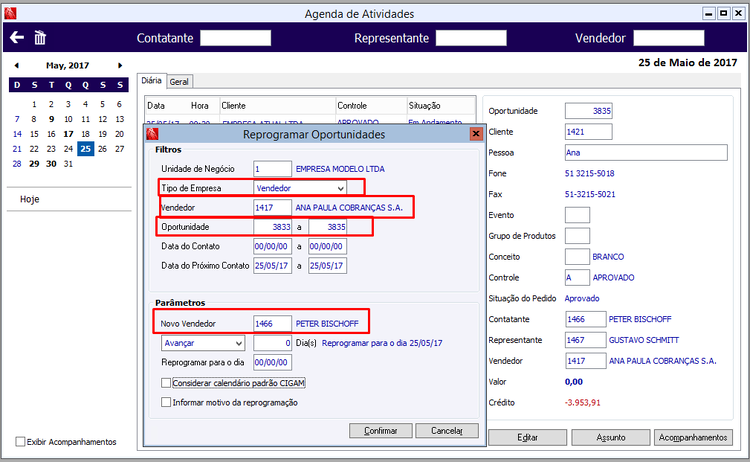Click the Data column header
This screenshot has width=750, height=462.
(x=156, y=106)
